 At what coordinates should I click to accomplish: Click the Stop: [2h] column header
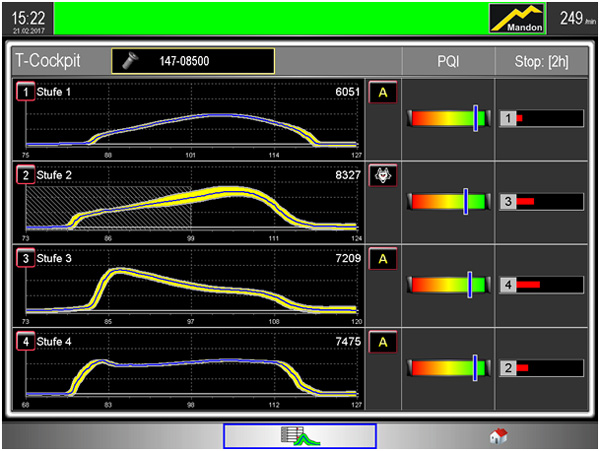pyautogui.click(x=541, y=61)
